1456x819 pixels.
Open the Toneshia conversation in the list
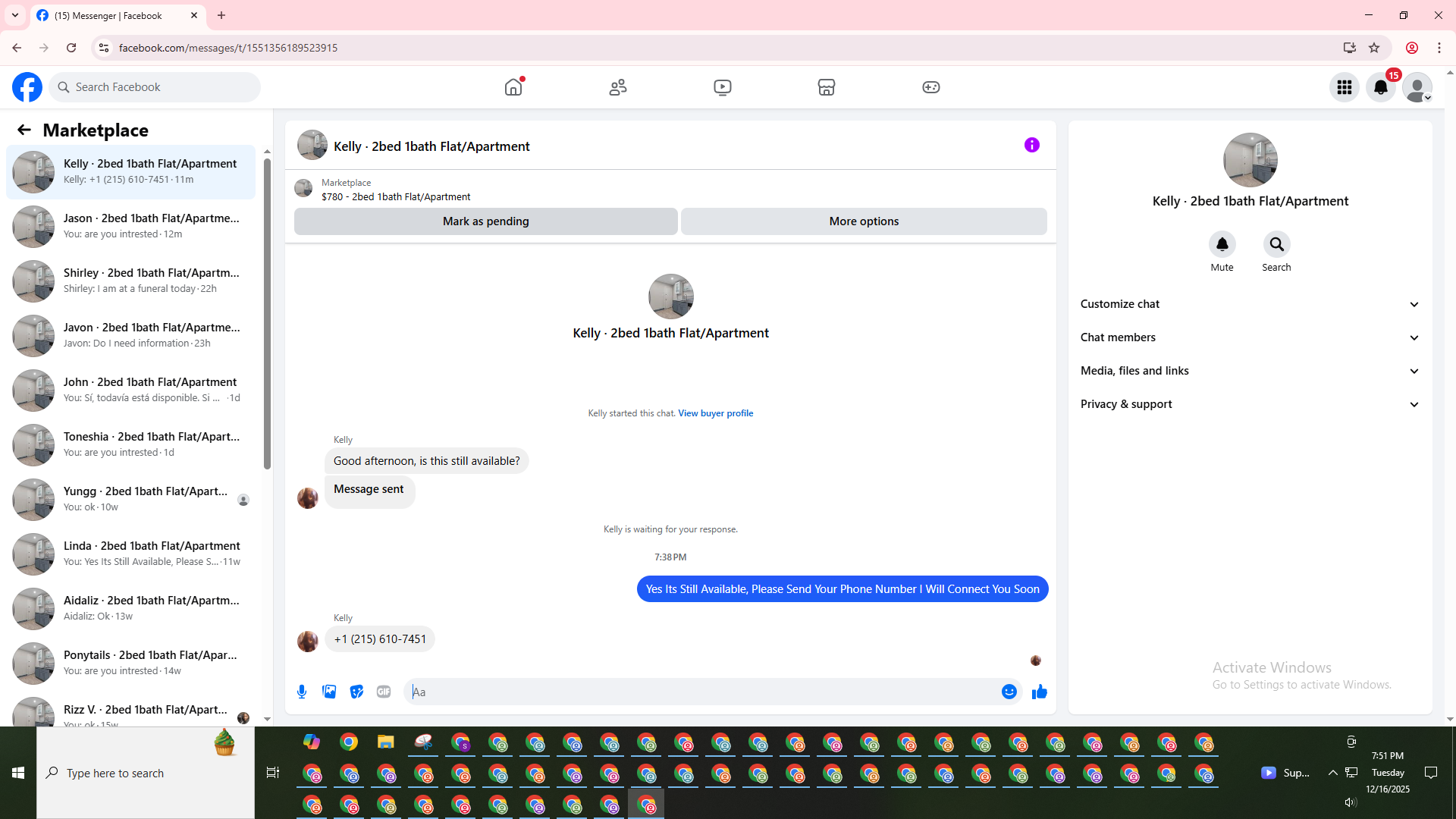coord(131,445)
